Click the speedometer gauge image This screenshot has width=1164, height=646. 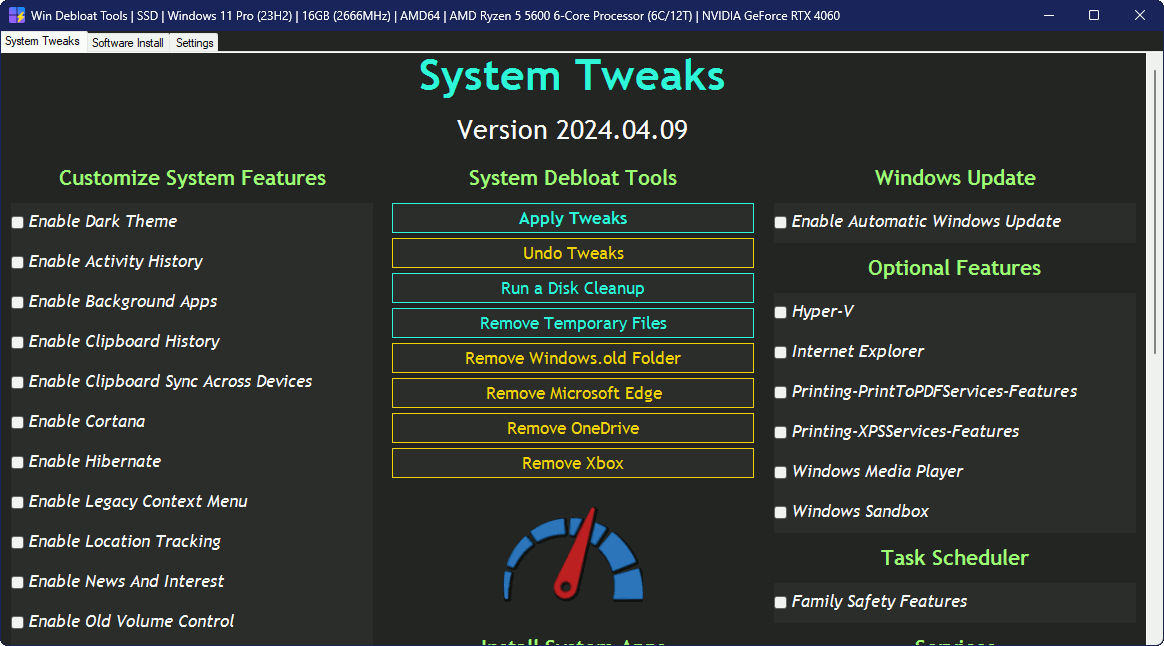[573, 556]
